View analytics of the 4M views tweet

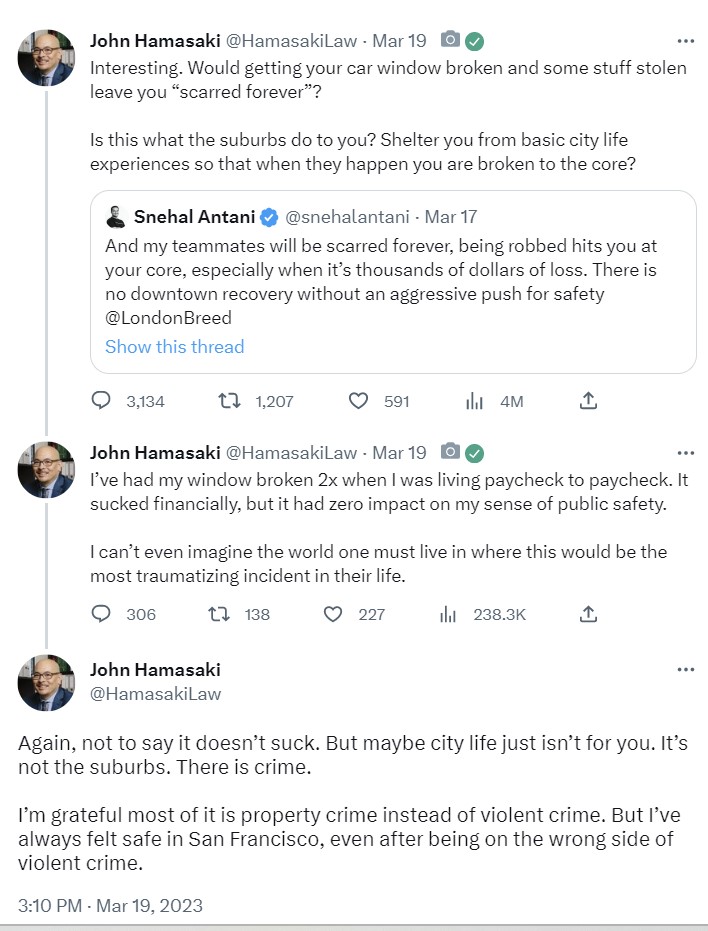475,401
